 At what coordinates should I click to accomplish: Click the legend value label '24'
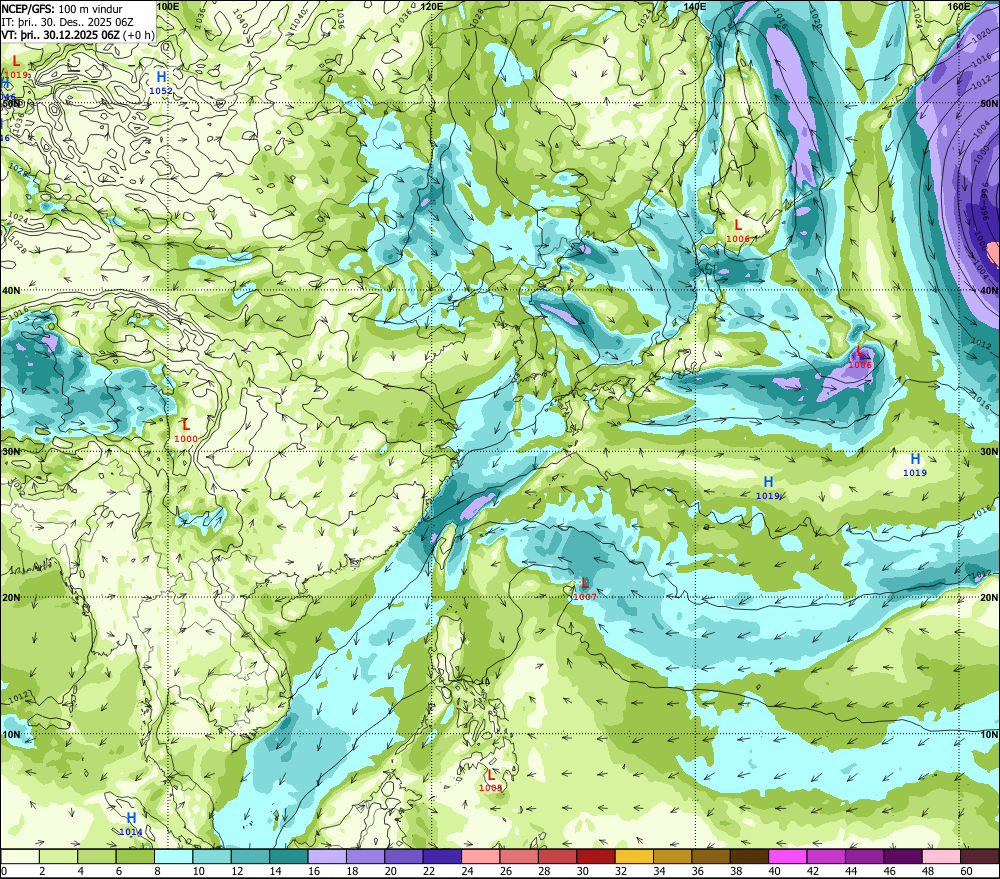pyautogui.click(x=467, y=871)
